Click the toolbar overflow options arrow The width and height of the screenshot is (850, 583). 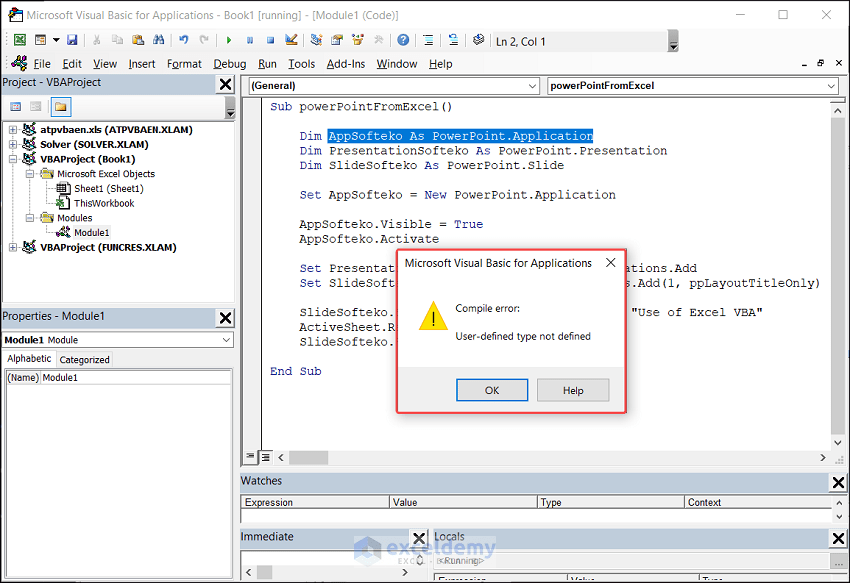(x=673, y=41)
